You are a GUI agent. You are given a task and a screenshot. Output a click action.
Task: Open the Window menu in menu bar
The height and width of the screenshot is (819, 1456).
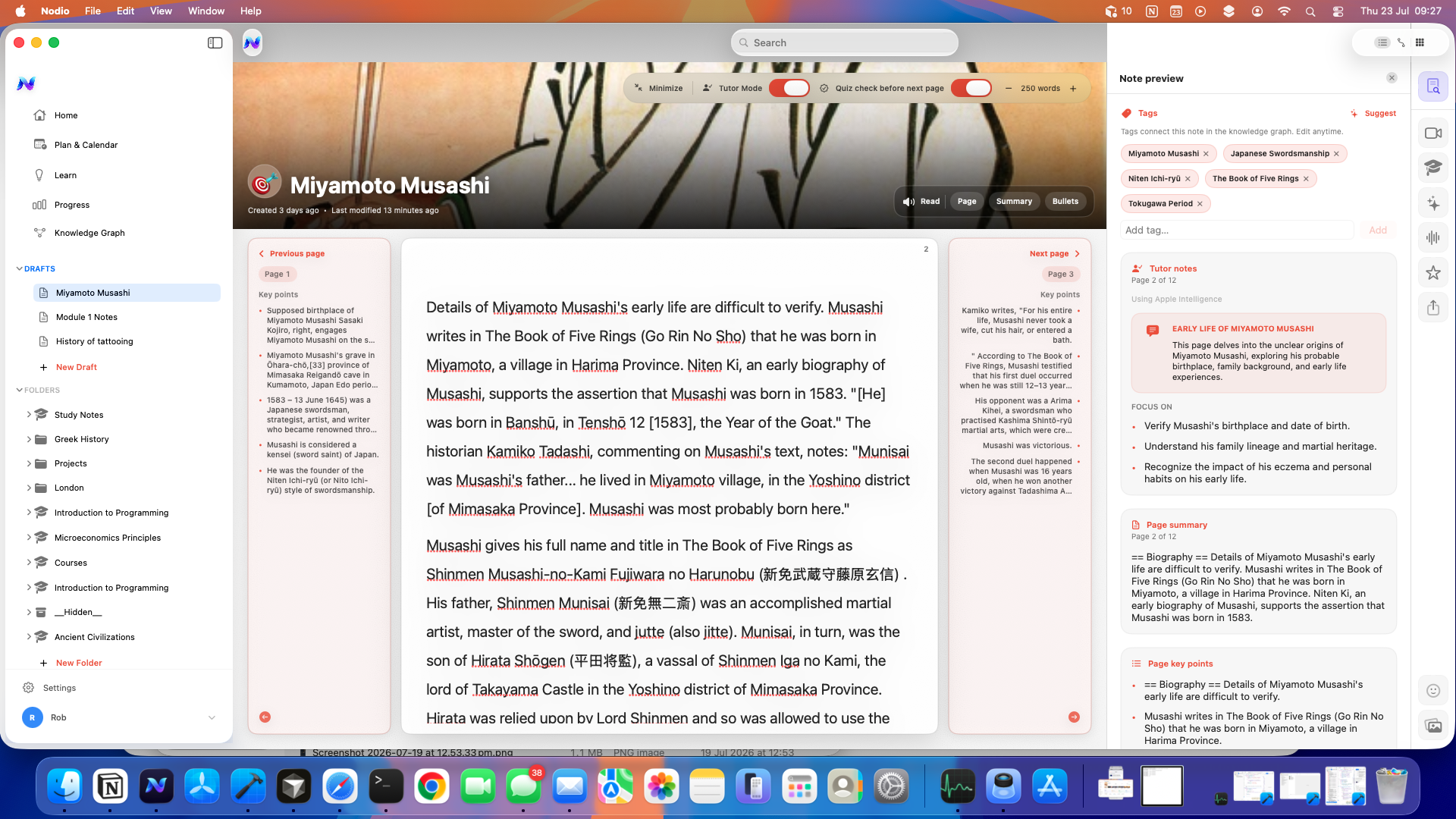coord(206,11)
